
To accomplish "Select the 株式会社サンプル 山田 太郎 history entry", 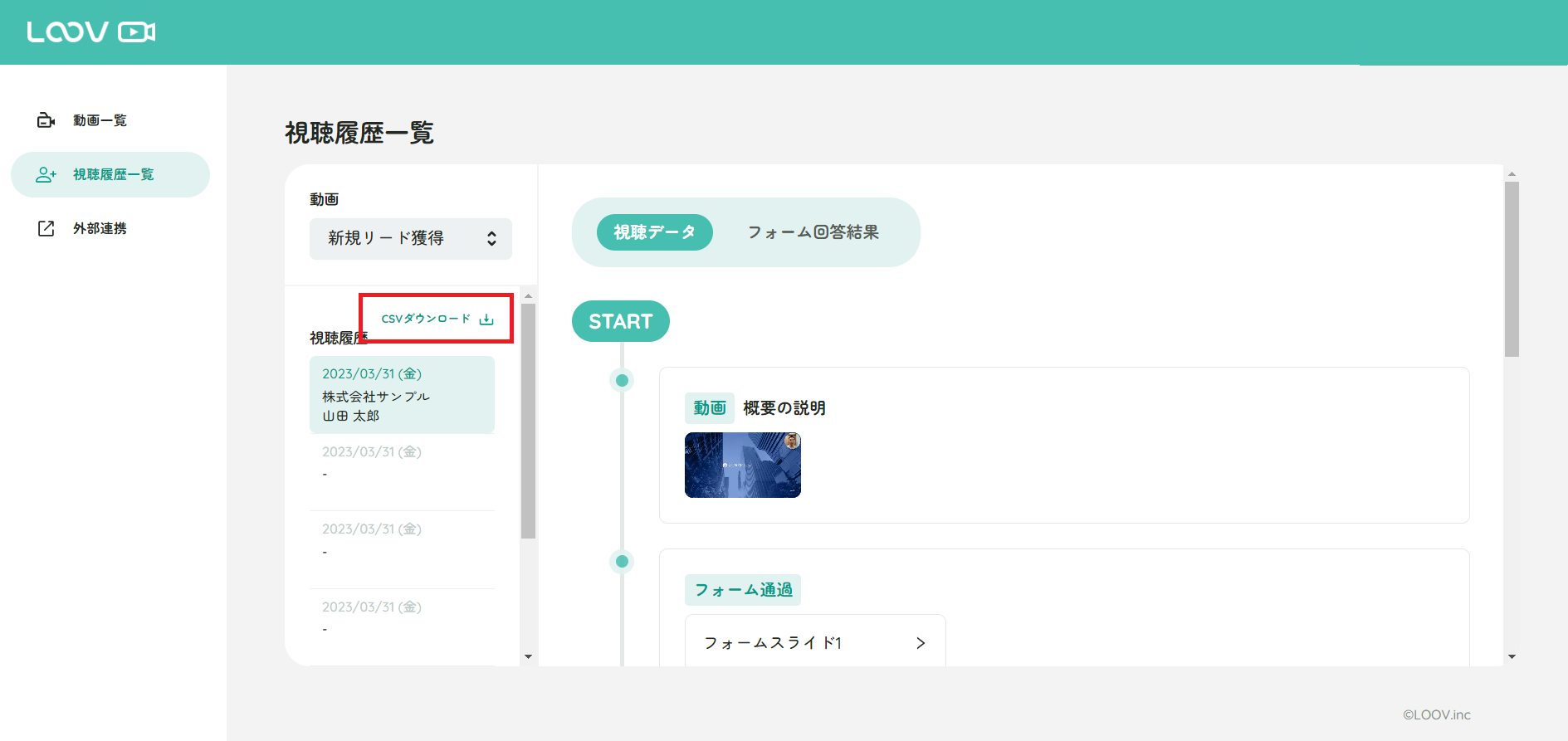I will [x=402, y=395].
